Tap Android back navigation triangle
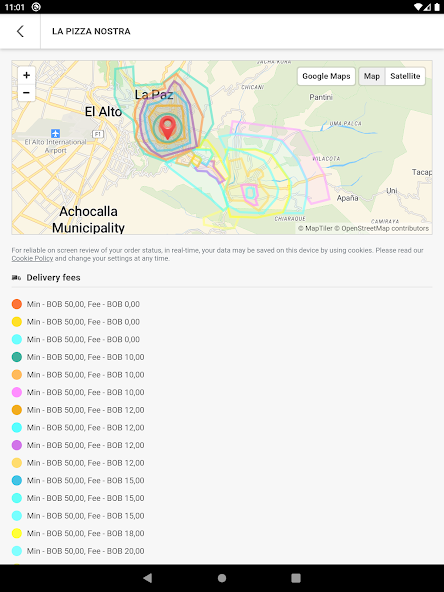This screenshot has height=592, width=444. [x=148, y=578]
